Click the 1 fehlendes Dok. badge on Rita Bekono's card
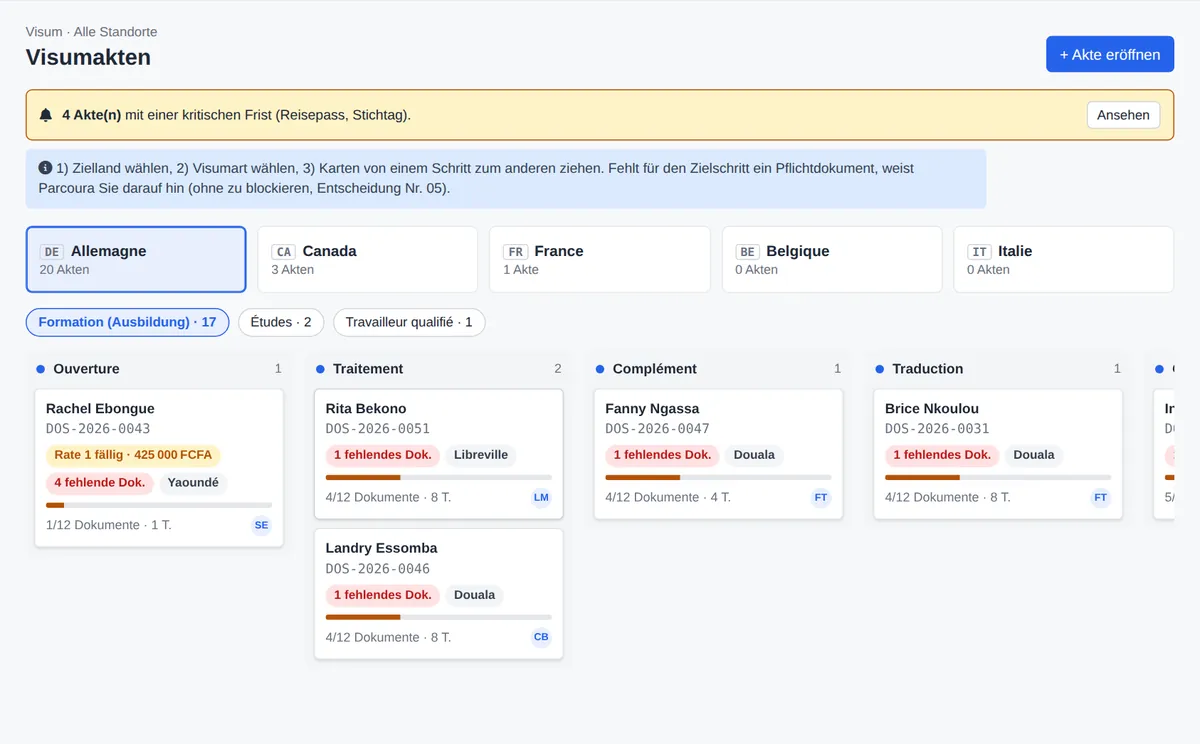 pyautogui.click(x=382, y=455)
